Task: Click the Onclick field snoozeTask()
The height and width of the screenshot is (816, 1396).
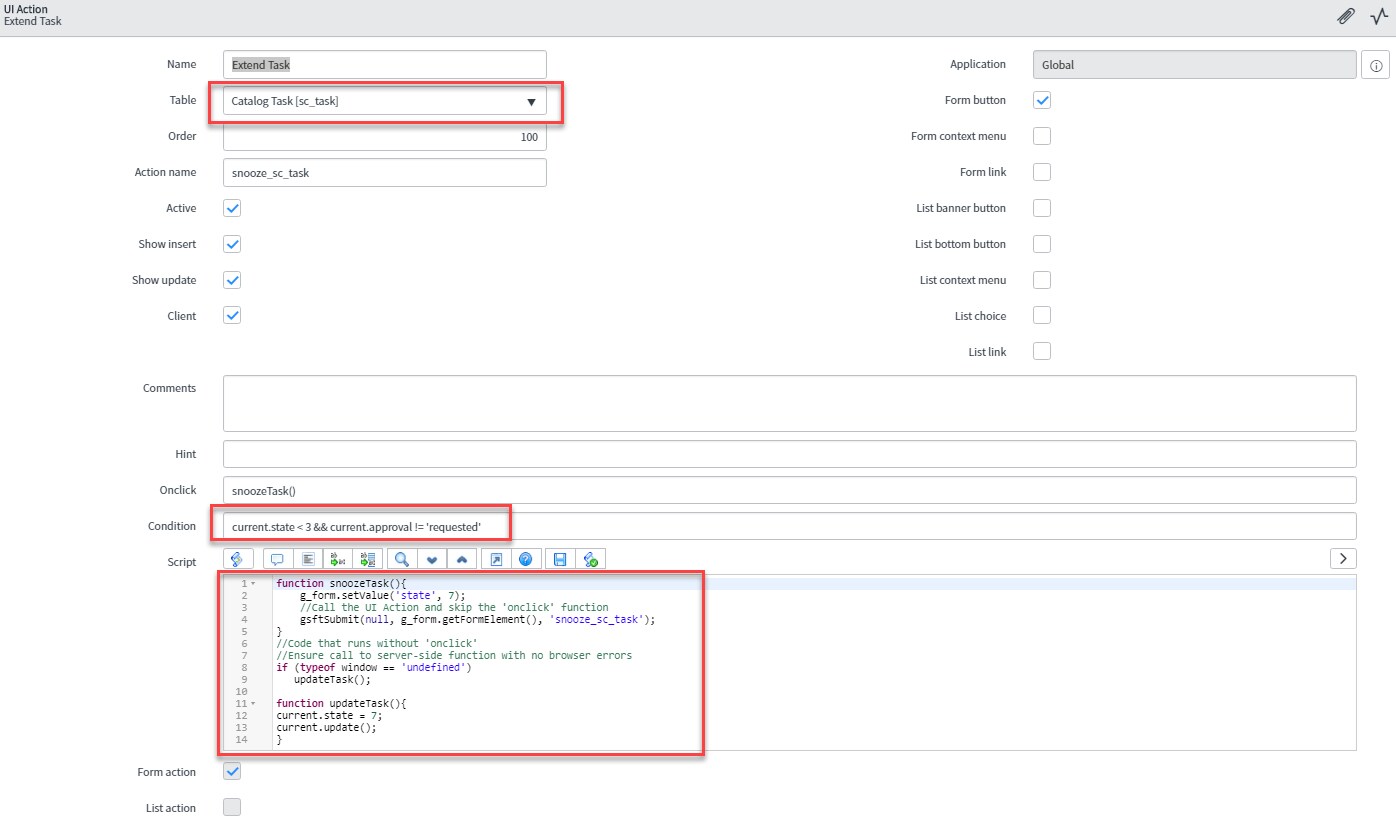Action: (790, 490)
